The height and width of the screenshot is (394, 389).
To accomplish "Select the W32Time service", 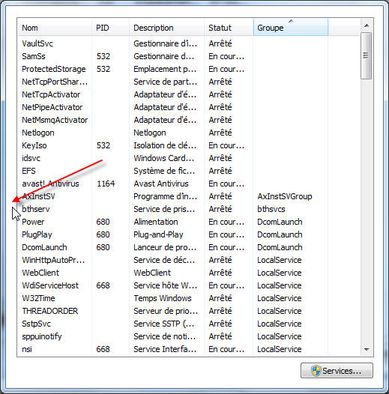I will 38,298.
